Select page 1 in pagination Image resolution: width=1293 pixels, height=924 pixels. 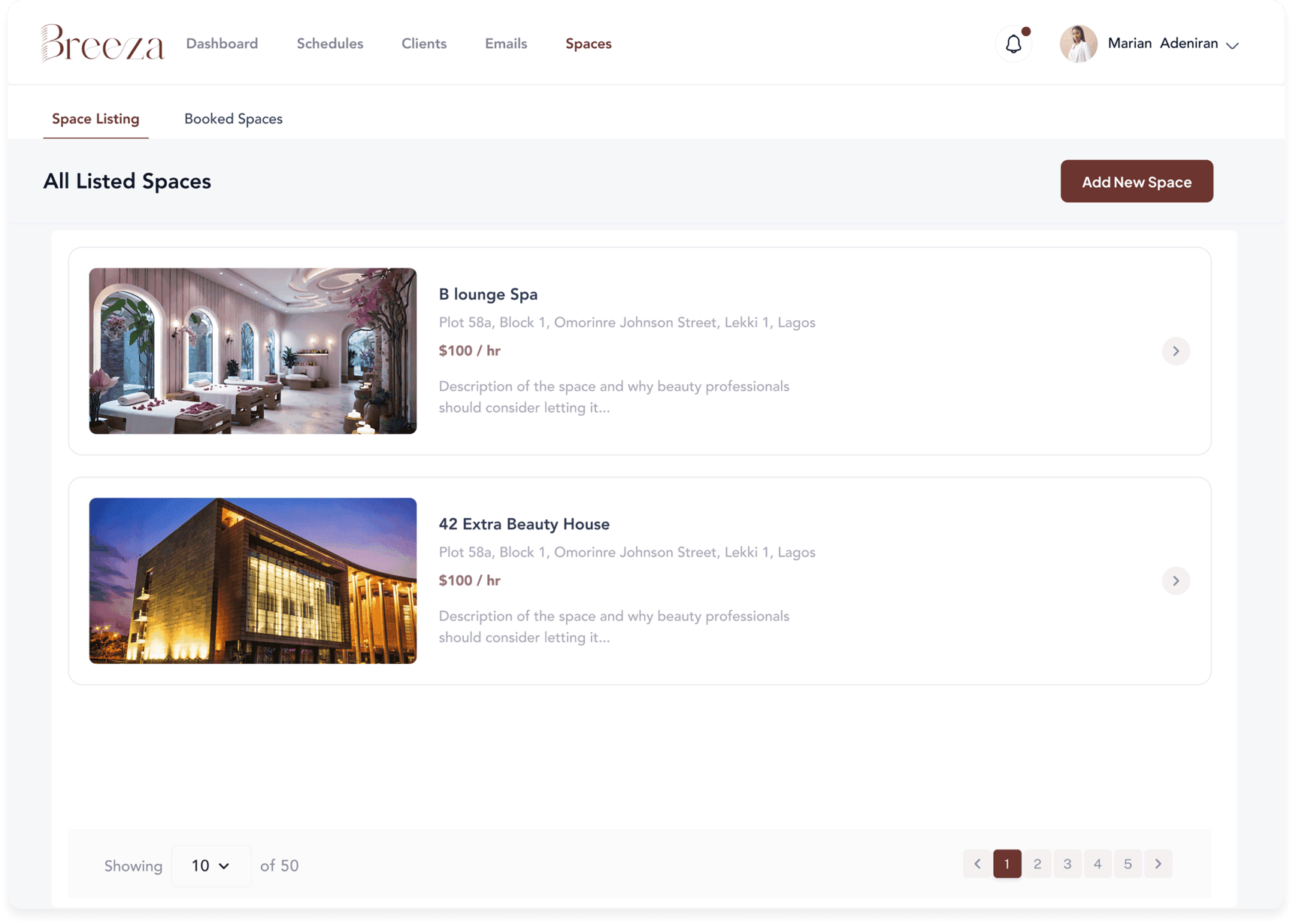pyautogui.click(x=1007, y=864)
